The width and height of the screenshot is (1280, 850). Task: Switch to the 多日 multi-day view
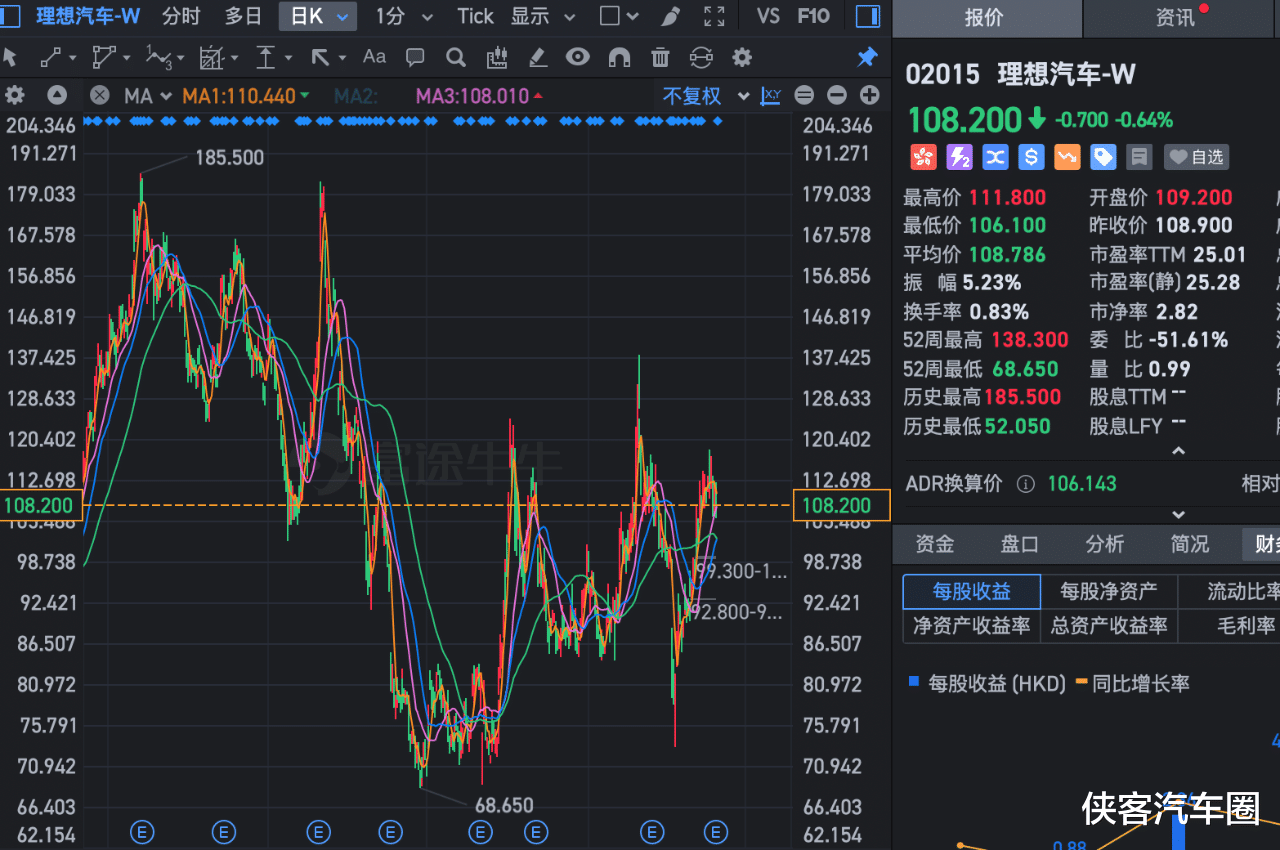click(243, 16)
